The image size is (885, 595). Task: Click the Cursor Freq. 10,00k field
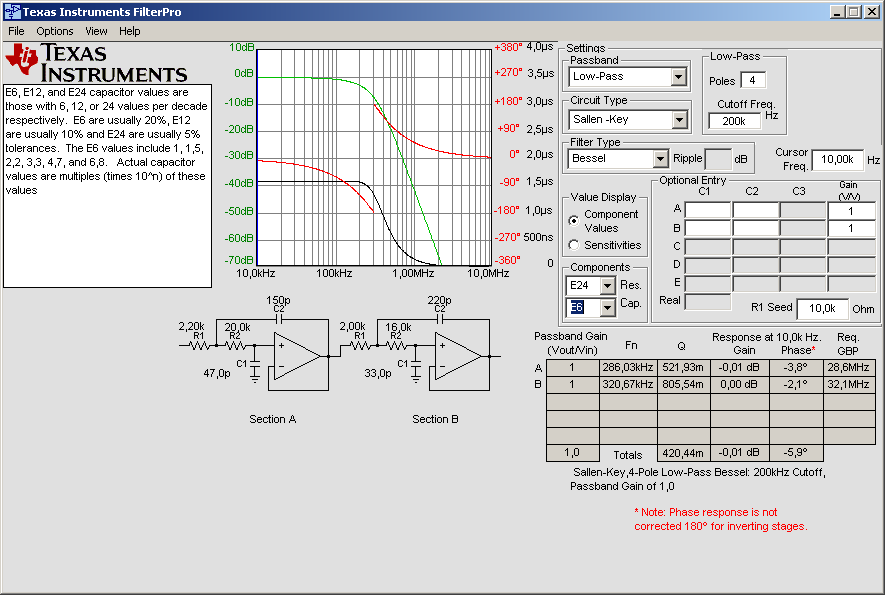(837, 160)
